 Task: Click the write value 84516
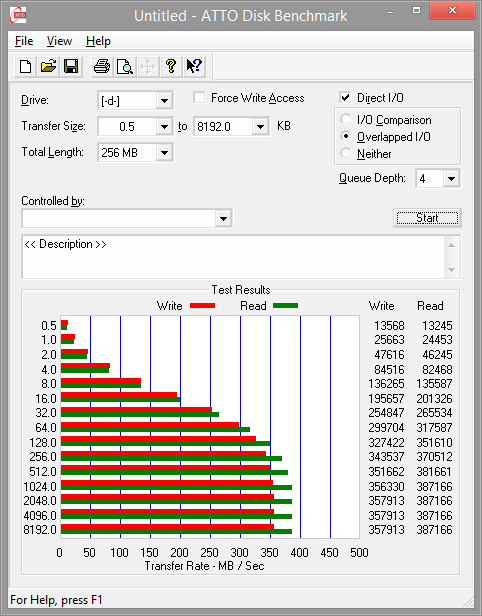coord(389,370)
